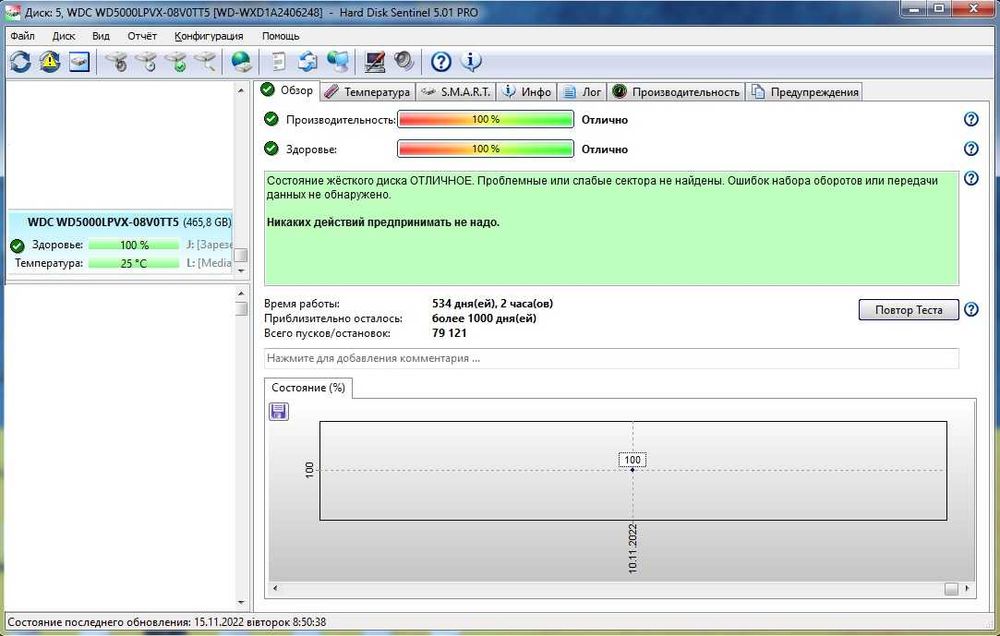This screenshot has height=636, width=1000.
Task: Switch to the Лог tab
Action: point(583,92)
